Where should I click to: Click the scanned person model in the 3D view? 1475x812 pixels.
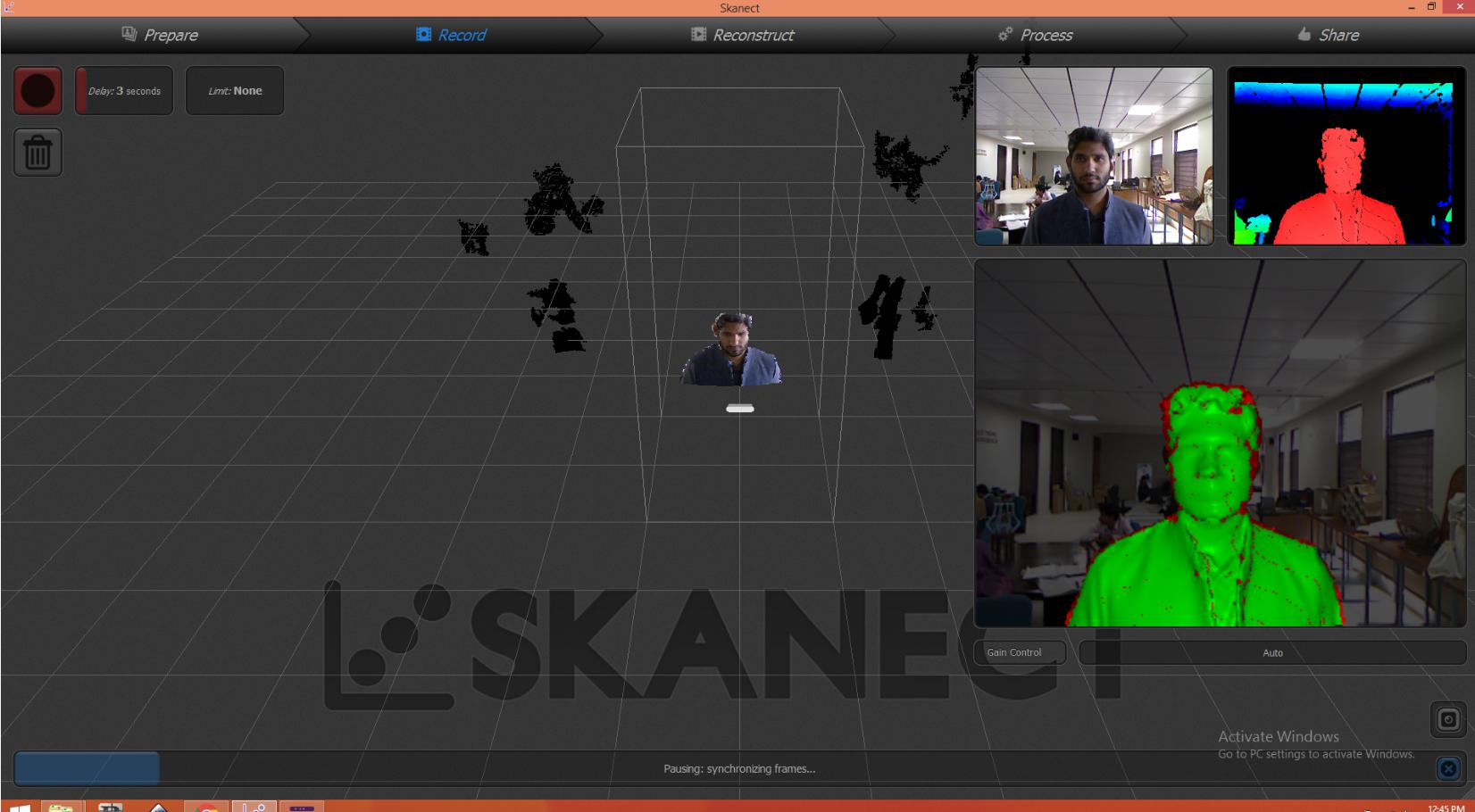(731, 349)
